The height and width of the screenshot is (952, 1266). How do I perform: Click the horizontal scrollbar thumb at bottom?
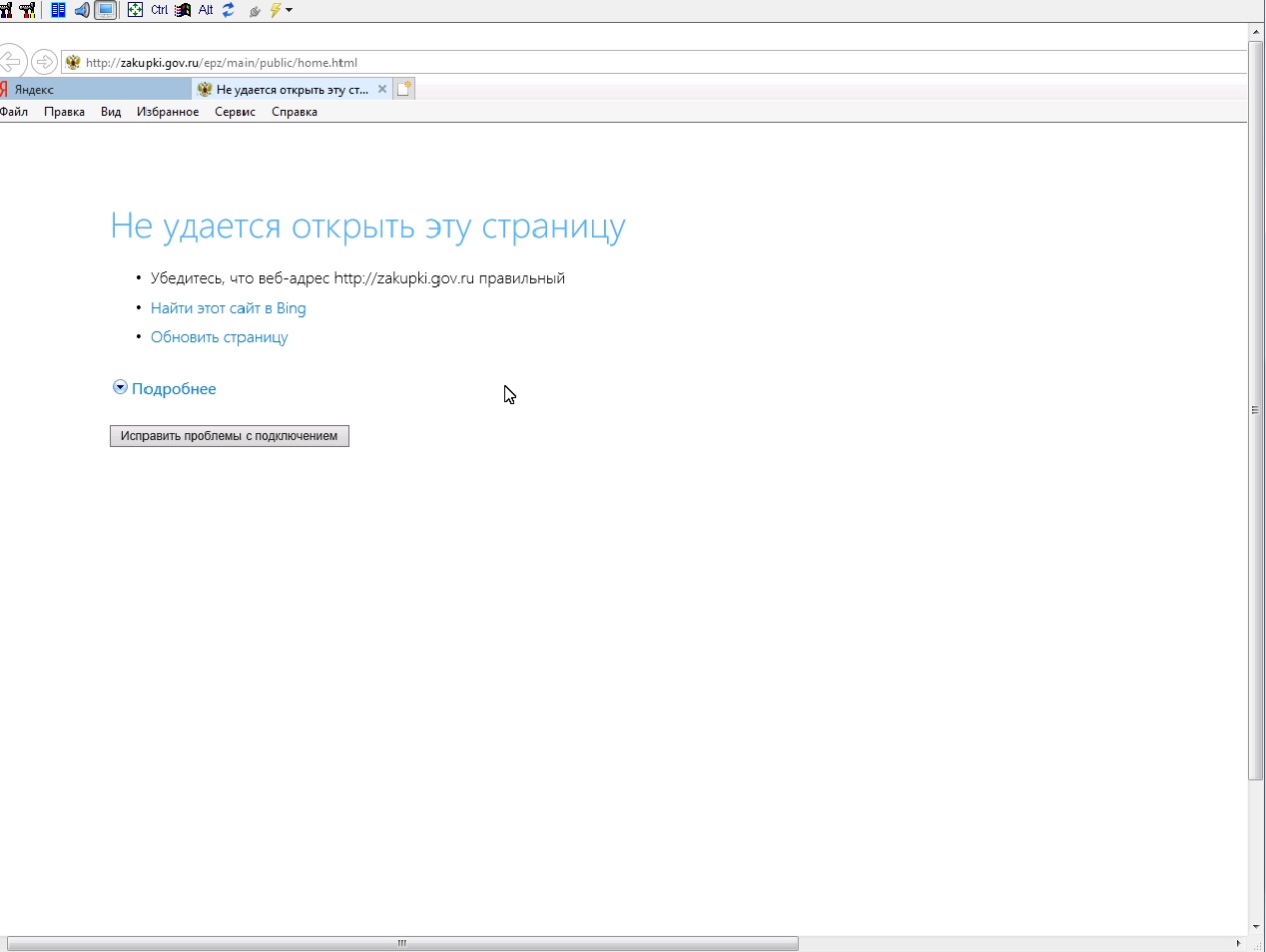pyautogui.click(x=402, y=943)
